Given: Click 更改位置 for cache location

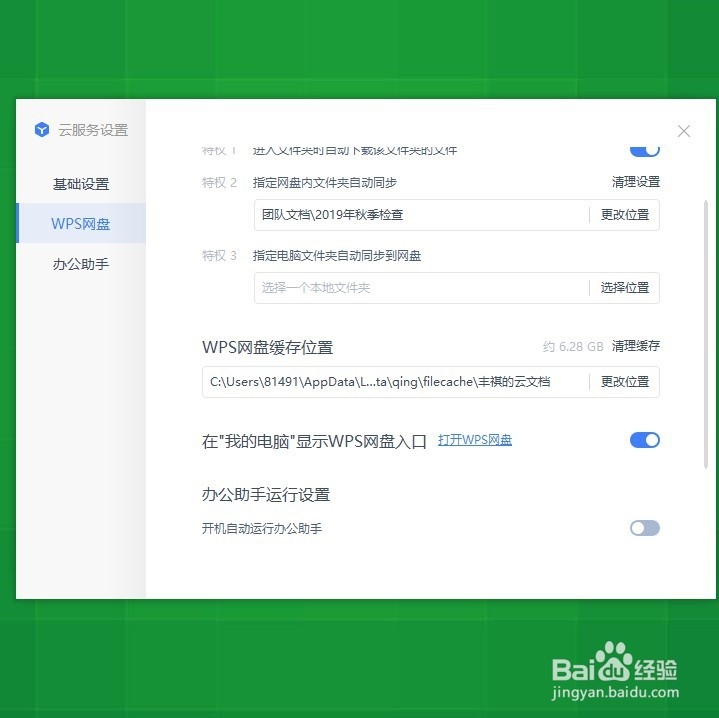Looking at the screenshot, I should click(625, 381).
